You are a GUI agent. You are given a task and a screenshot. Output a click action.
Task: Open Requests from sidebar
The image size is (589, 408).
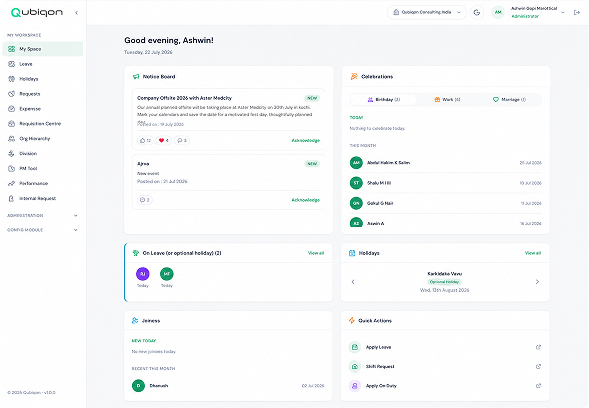pos(42,94)
